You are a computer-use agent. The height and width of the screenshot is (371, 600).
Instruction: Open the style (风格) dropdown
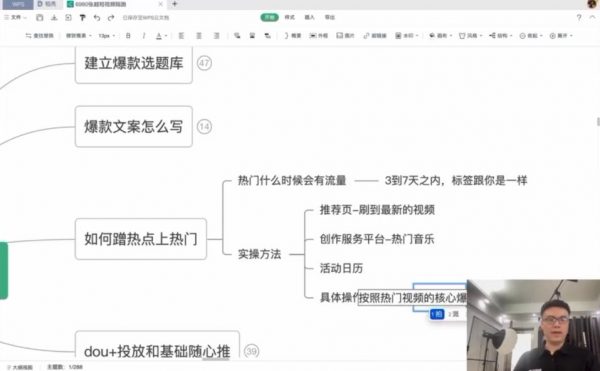click(x=471, y=36)
